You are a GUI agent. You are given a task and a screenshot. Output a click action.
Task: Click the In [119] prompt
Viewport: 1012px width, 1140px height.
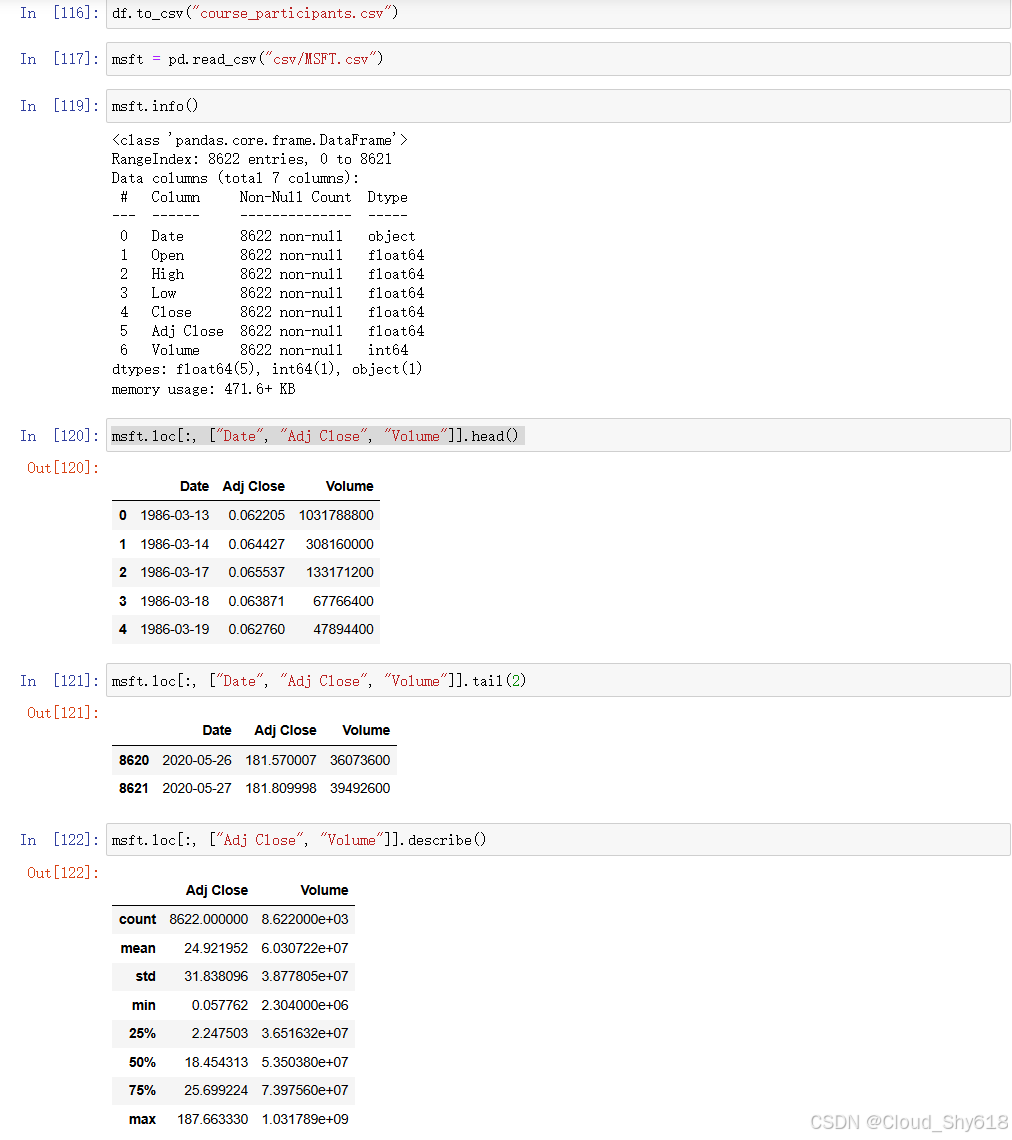tap(59, 106)
